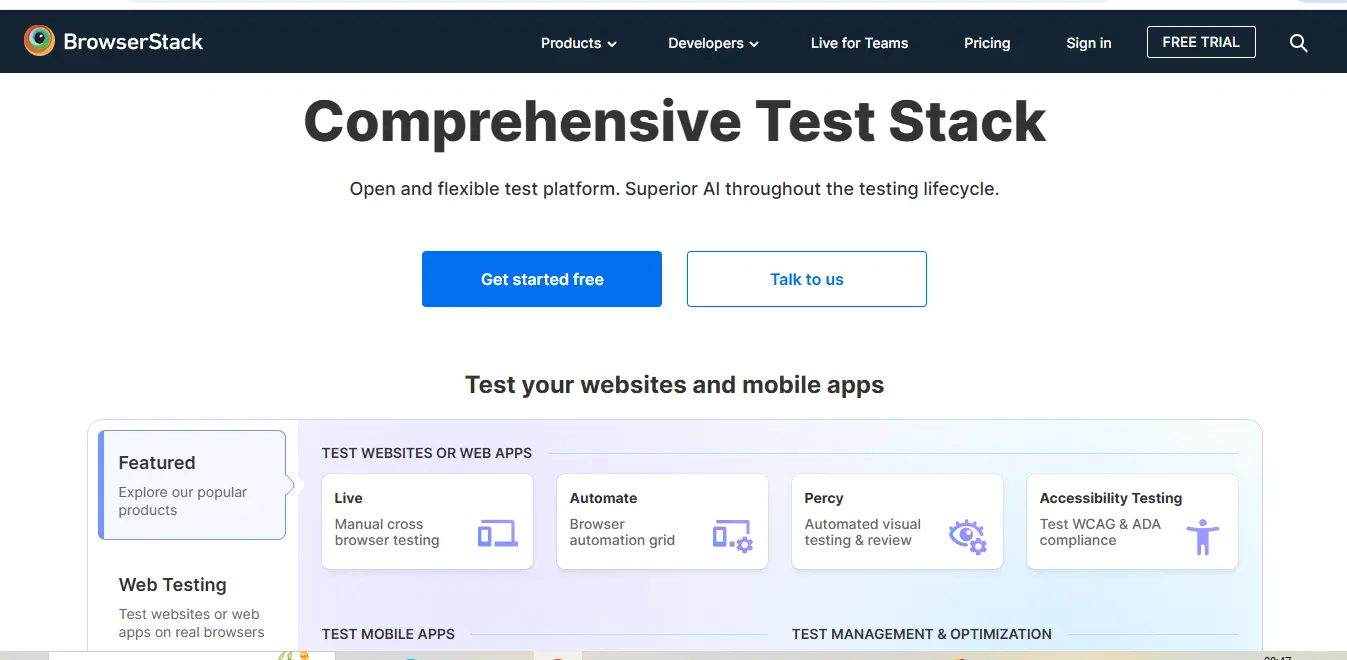Expand the Products dropdown menu

click(x=579, y=43)
